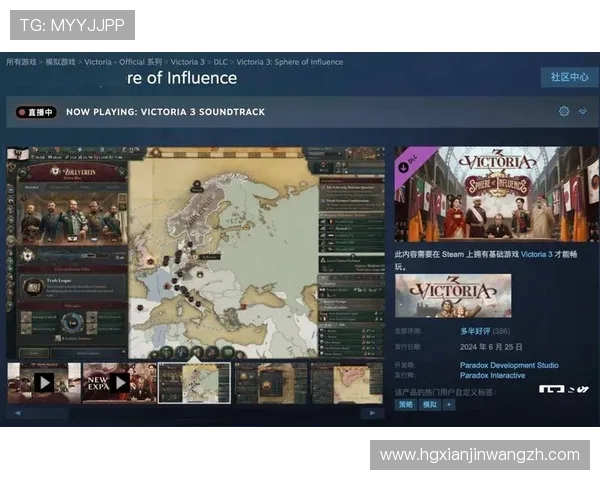The height and width of the screenshot is (480, 600).
Task: Collapse the Now Playing broadcast panel
Action: [583, 112]
